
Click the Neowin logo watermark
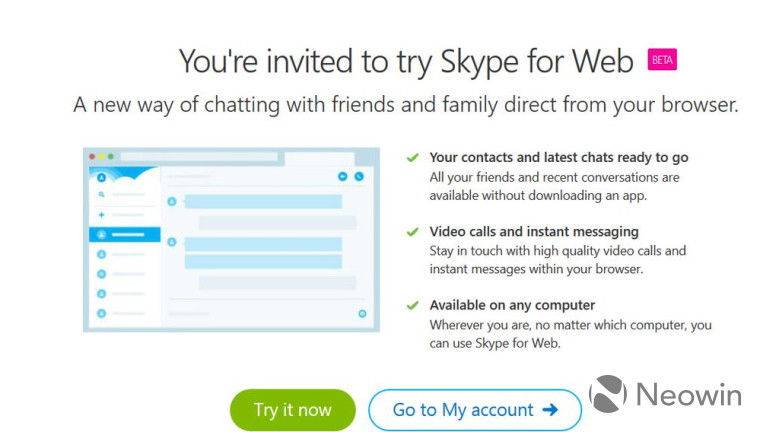665,394
